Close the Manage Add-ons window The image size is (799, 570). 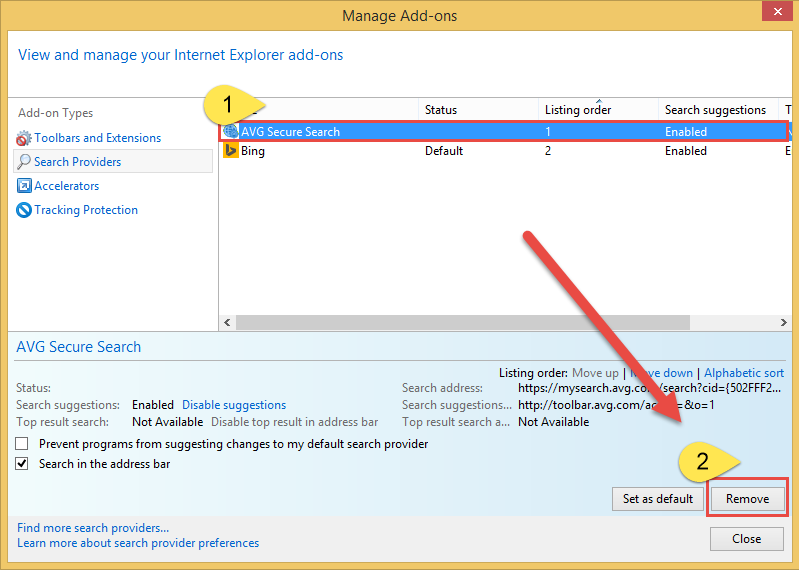click(x=778, y=11)
